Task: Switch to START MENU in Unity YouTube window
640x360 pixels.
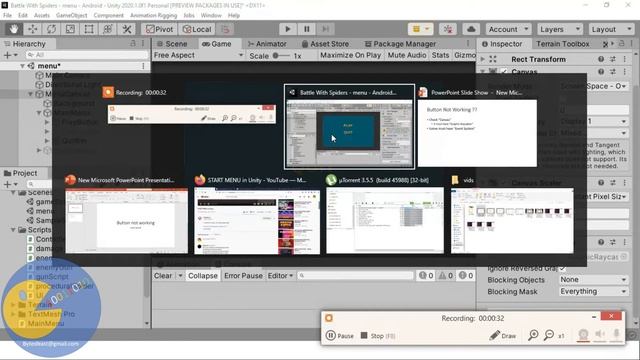Action: click(257, 221)
